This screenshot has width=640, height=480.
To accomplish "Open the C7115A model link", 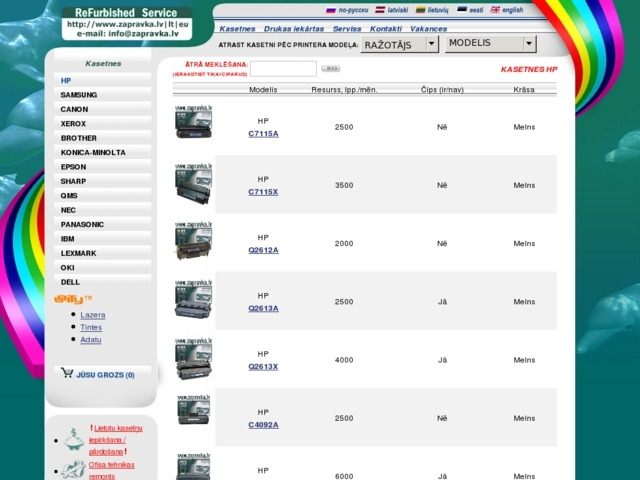I will (x=263, y=133).
